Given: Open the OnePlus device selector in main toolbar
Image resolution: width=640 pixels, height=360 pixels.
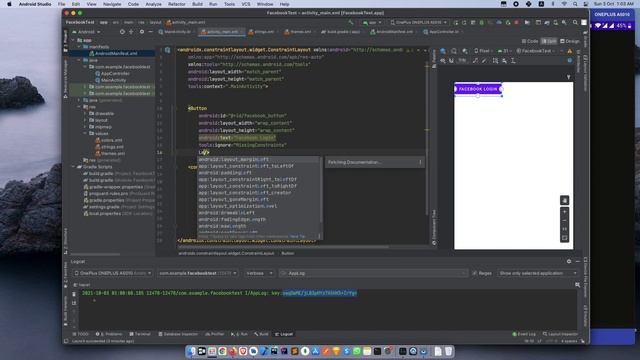Looking at the screenshot, I should tap(419, 22).
